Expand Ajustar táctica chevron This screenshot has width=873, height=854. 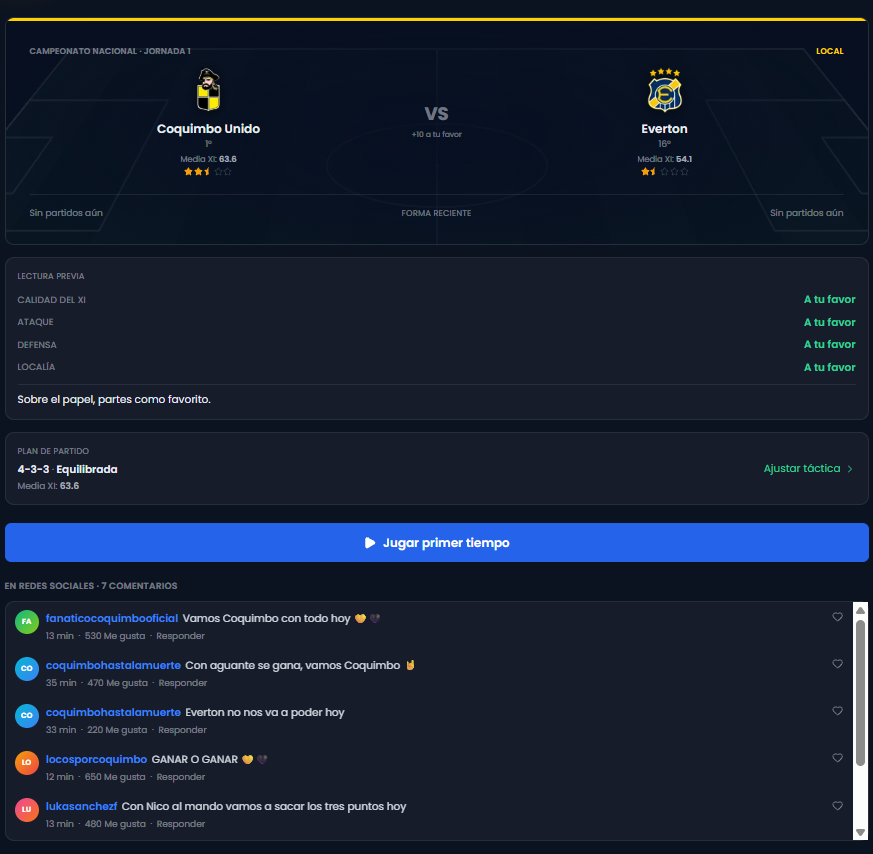click(850, 469)
